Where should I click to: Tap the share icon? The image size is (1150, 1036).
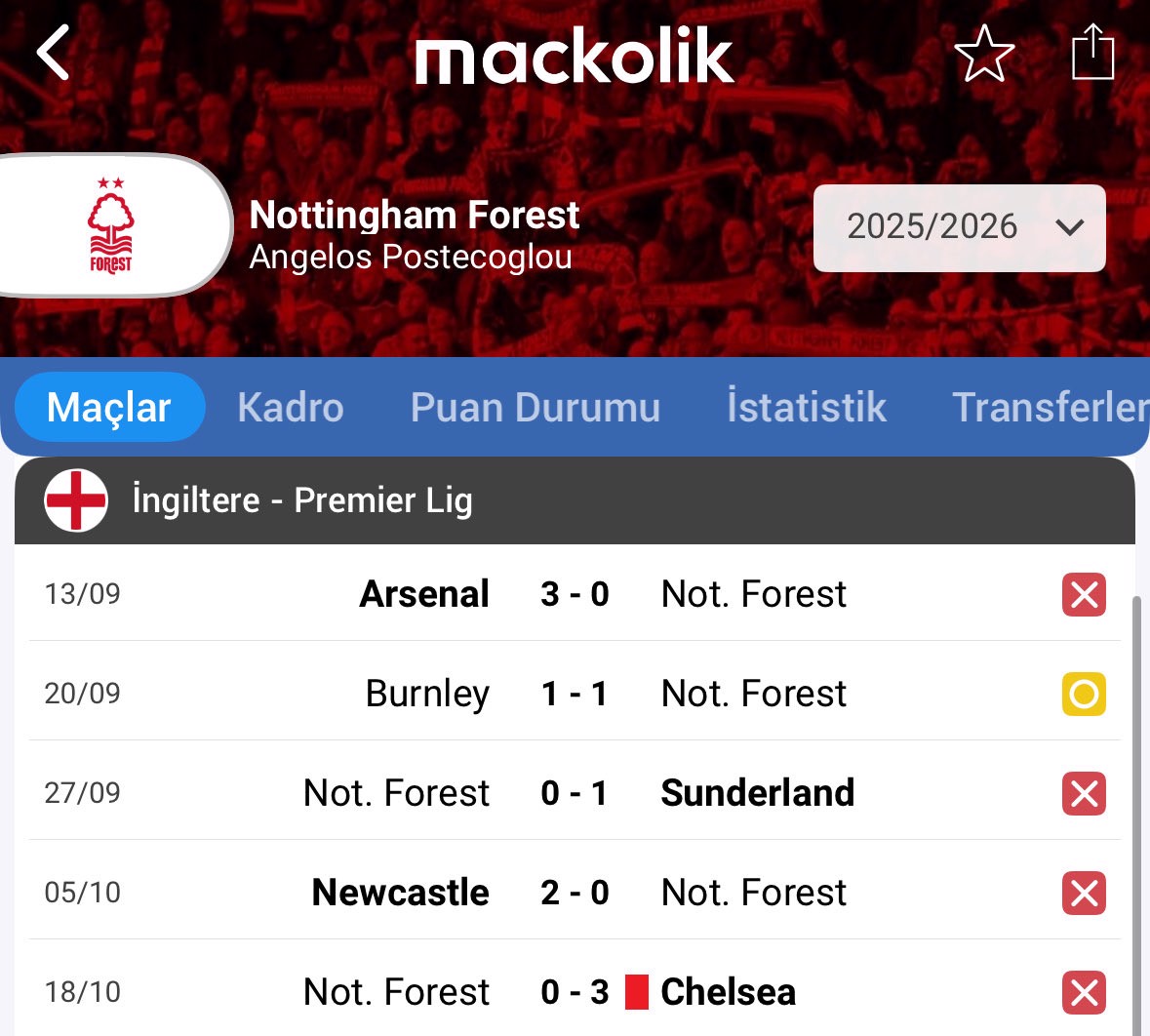point(1092,53)
